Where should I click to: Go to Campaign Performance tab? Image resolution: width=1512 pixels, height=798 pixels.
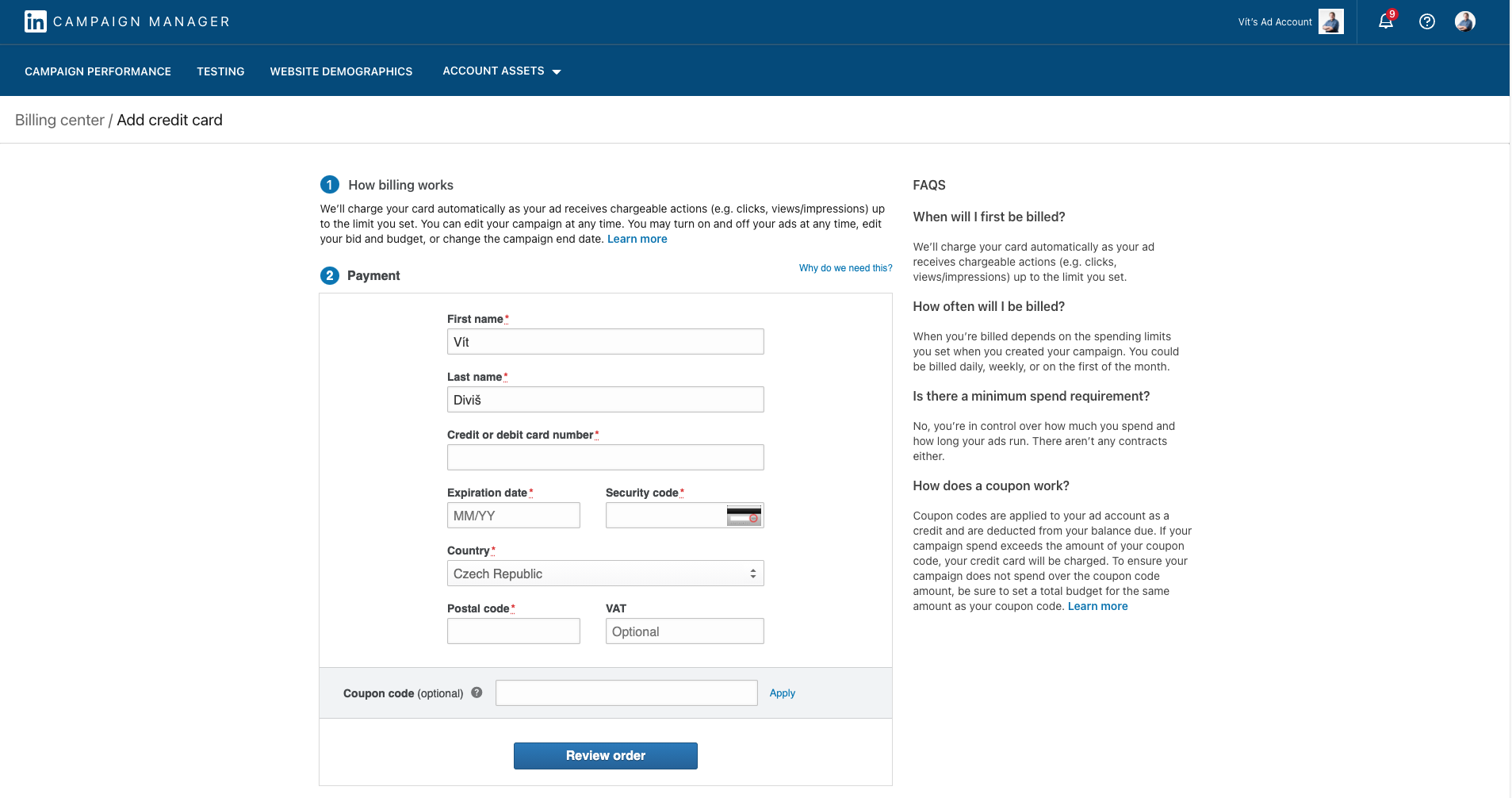pos(98,71)
